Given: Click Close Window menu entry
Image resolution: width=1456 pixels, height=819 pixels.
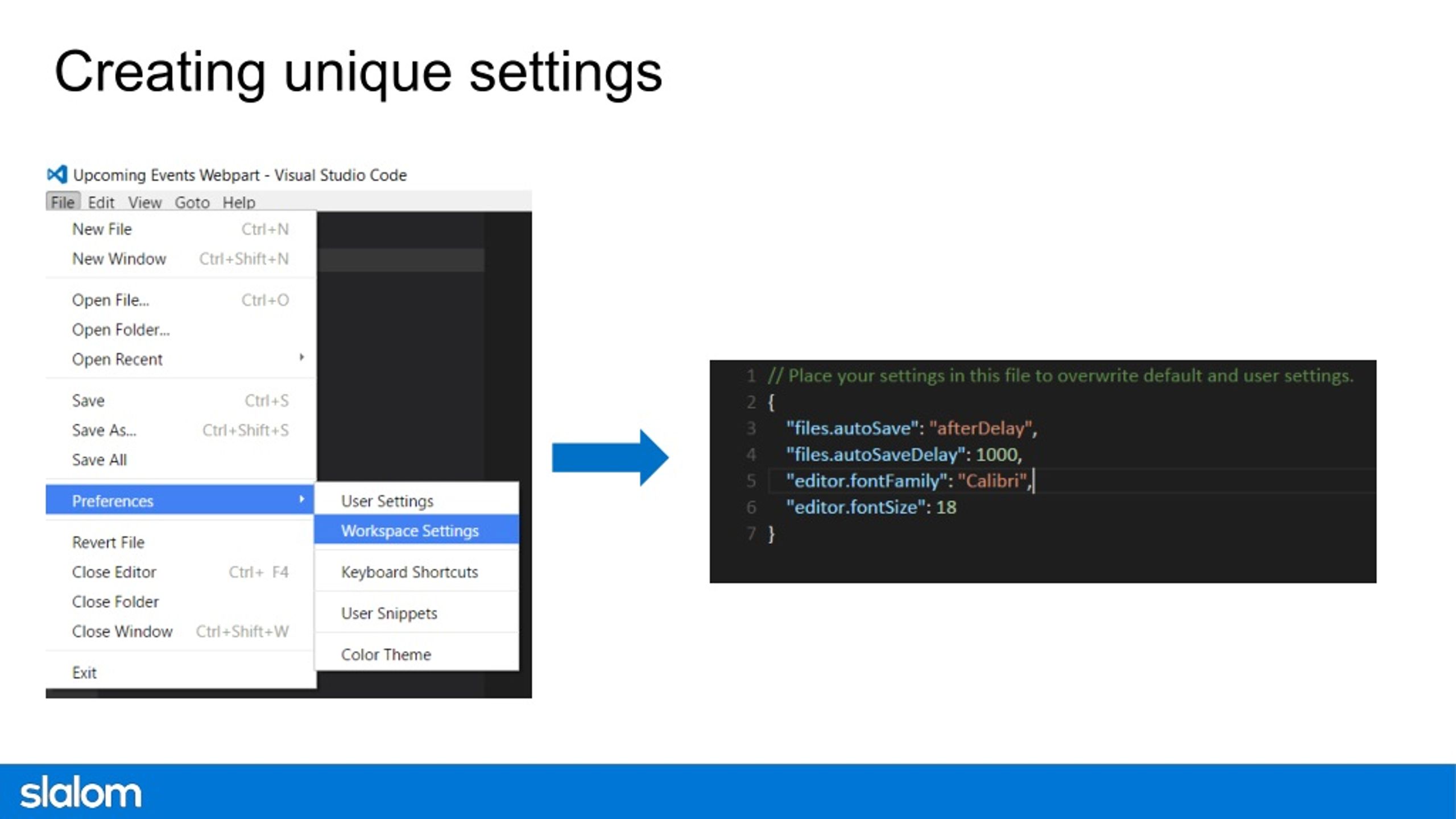Looking at the screenshot, I should [x=180, y=631].
